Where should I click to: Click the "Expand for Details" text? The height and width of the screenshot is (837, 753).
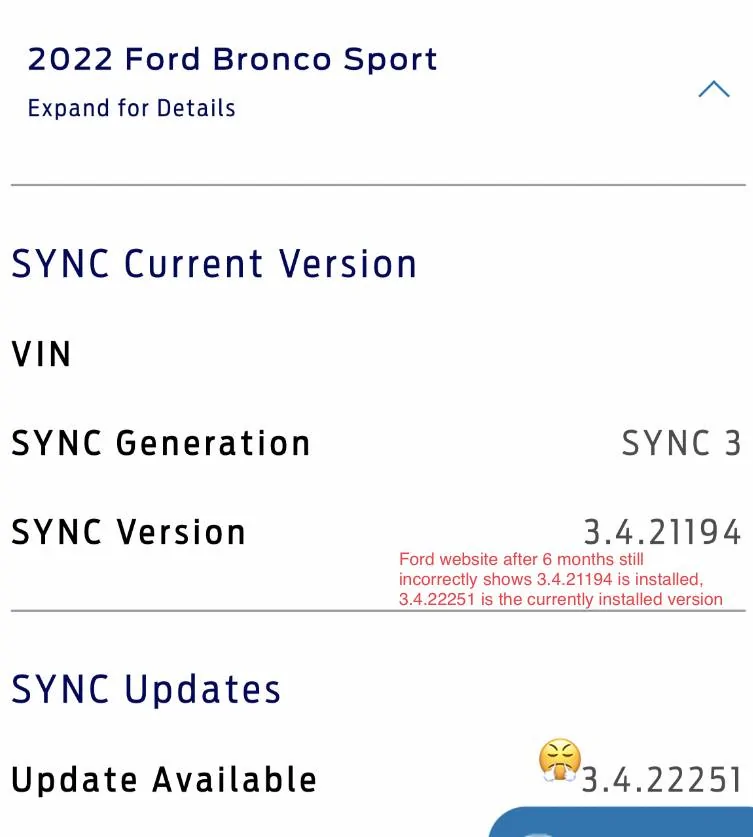131,108
